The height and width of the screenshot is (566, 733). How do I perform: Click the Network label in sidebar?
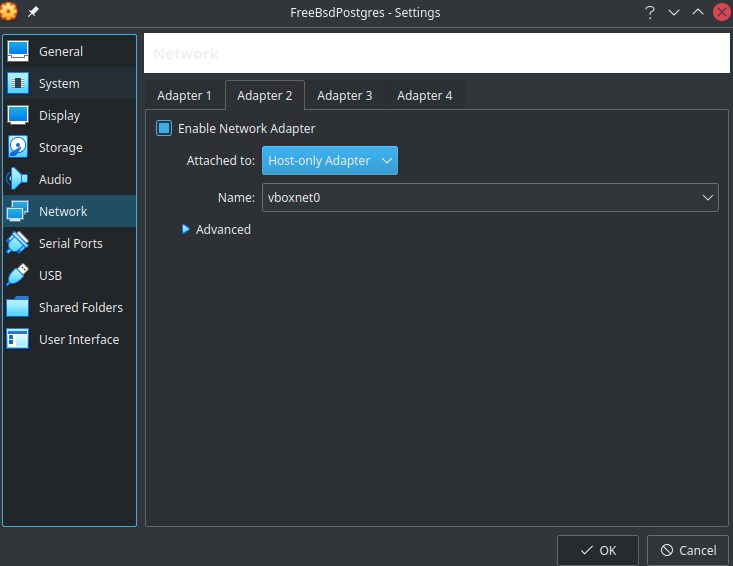[x=63, y=211]
